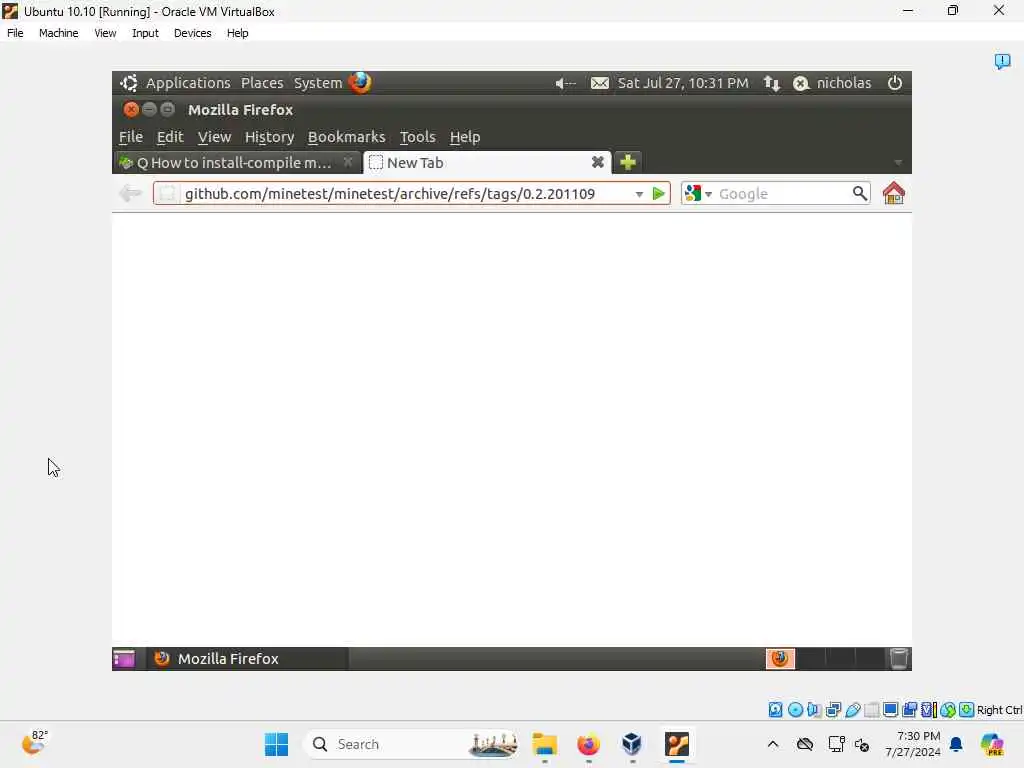Open Firefox Edit menu
Screen dimensions: 1024x768
tap(170, 136)
